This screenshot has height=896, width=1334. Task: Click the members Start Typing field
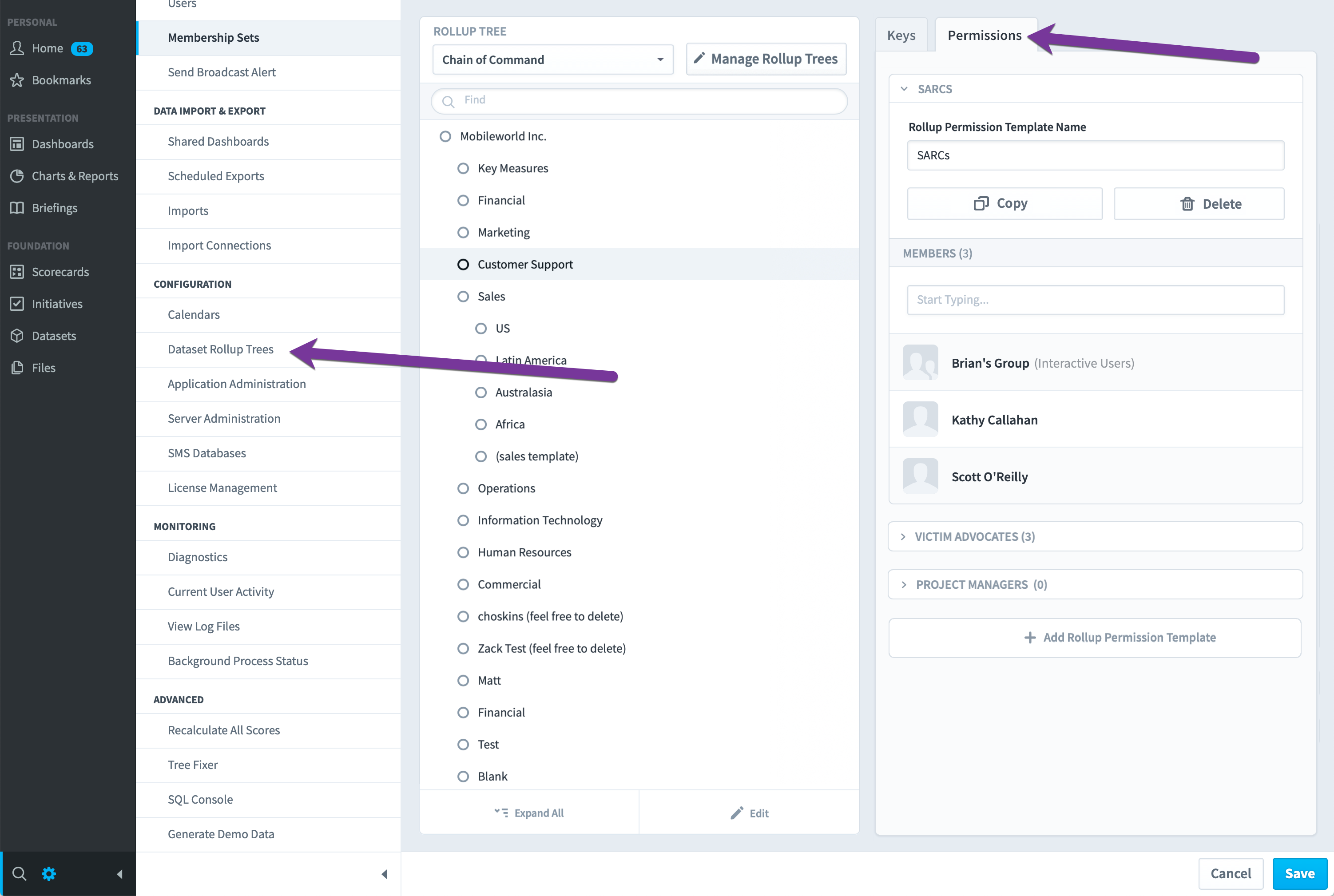(x=1095, y=300)
